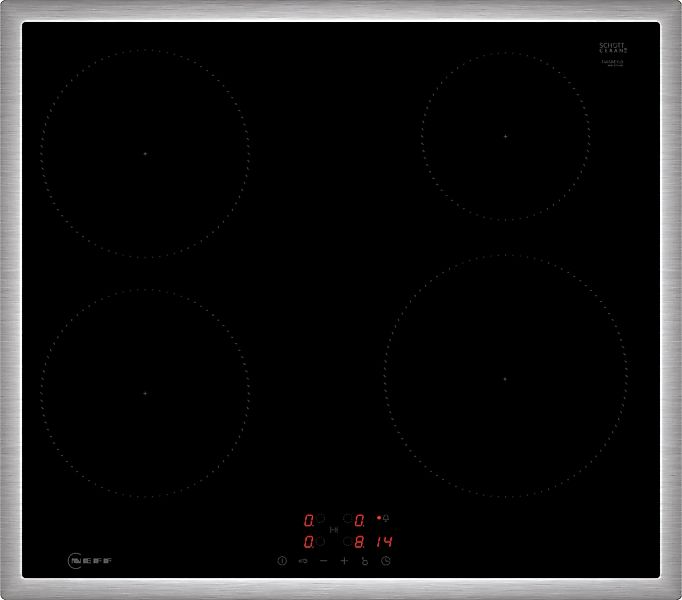The height and width of the screenshot is (600, 682).
Task: Select the bottom-right zone selector circle
Action: pos(347,541)
